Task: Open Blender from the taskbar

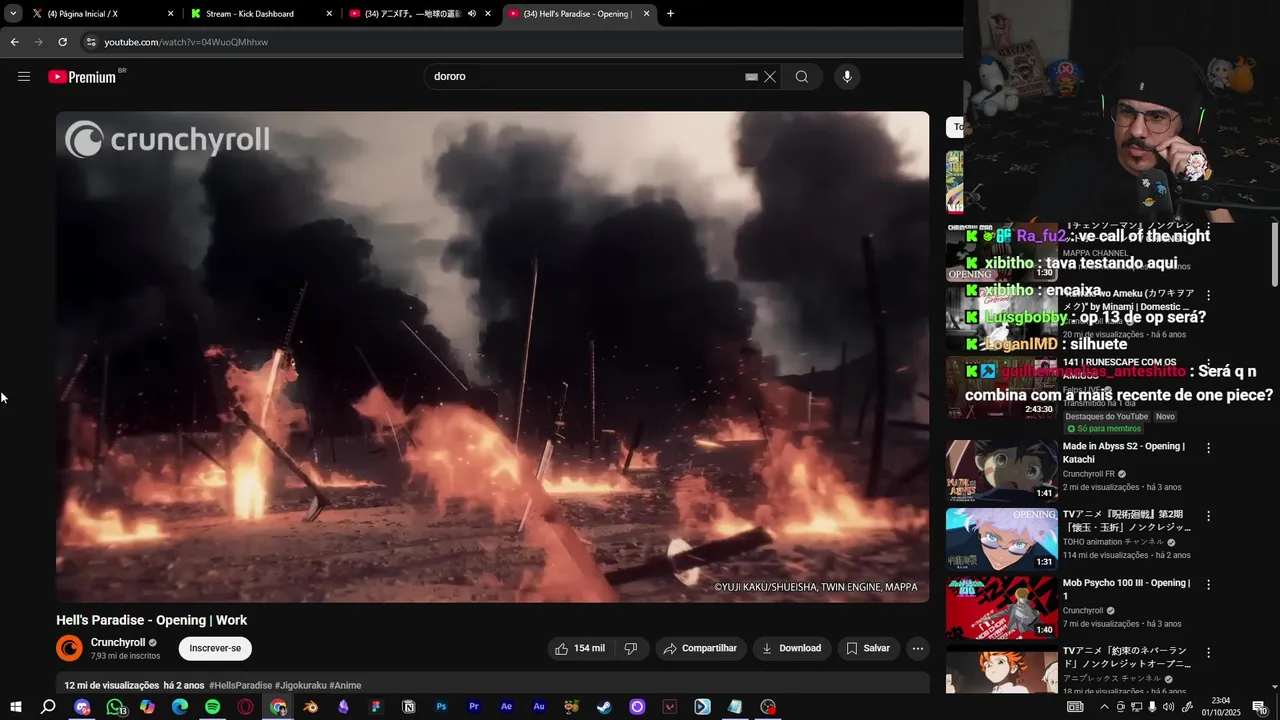Action: tap(311, 707)
